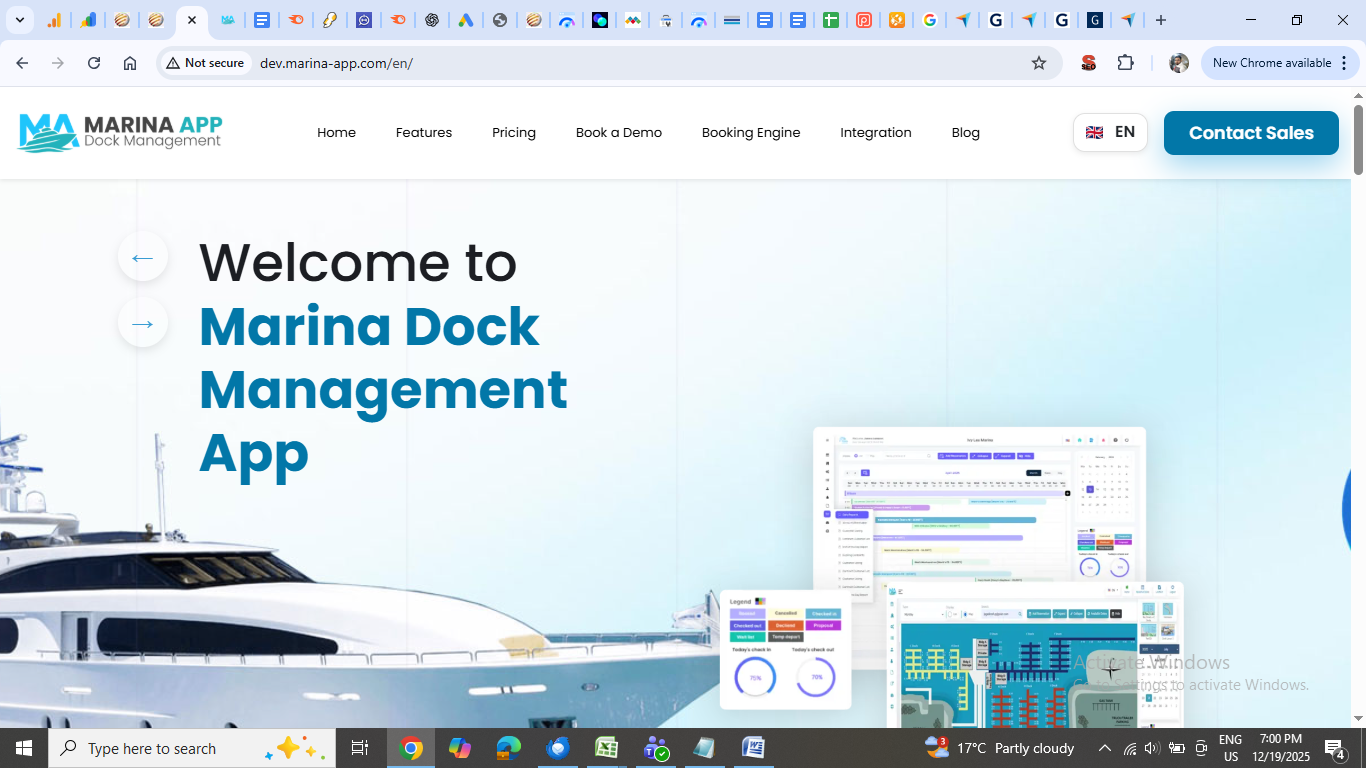Screen dimensions: 1366x768
Task: Bookmark this page using the star icon
Action: [x=1040, y=62]
